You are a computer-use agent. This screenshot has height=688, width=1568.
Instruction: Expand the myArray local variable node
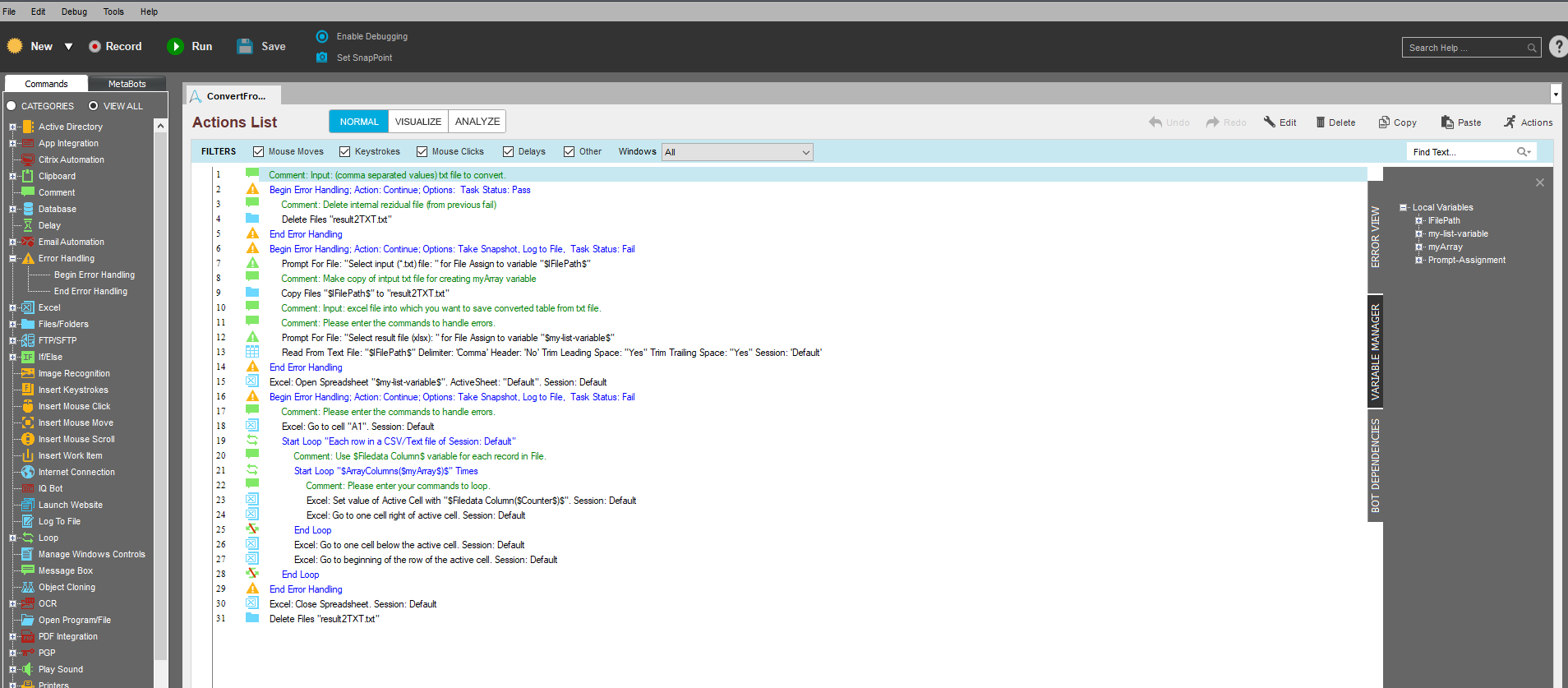(x=1418, y=247)
